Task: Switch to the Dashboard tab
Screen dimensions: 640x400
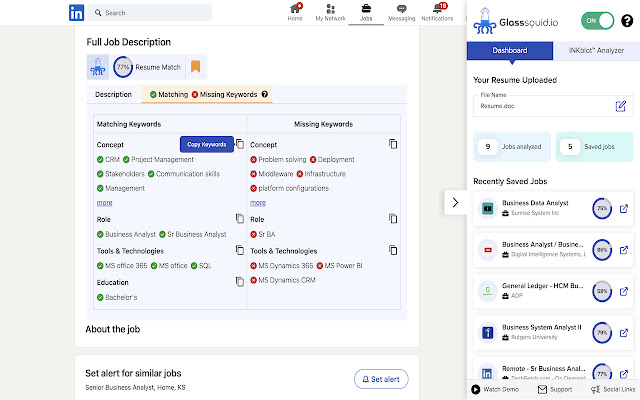Action: [x=510, y=51]
